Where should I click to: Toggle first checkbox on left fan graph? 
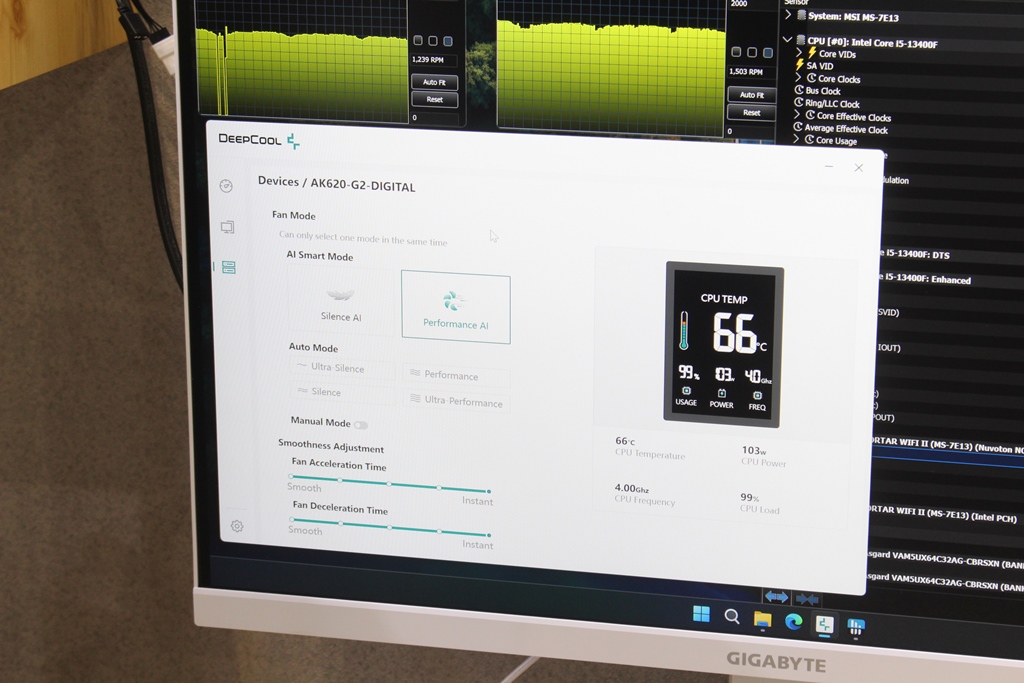tap(418, 40)
